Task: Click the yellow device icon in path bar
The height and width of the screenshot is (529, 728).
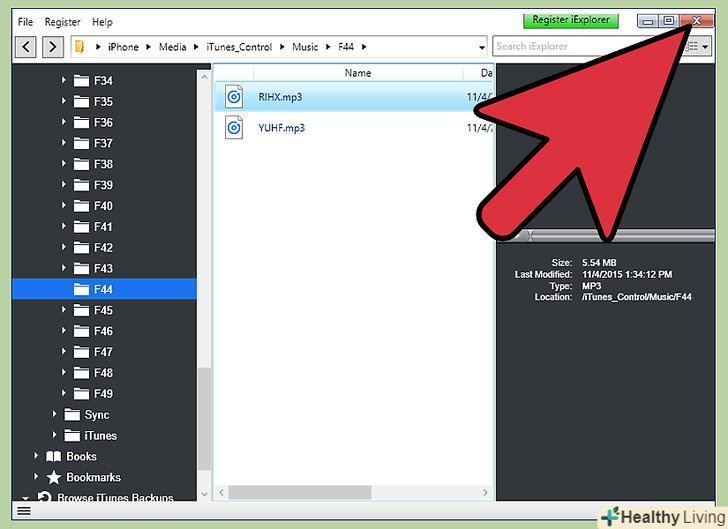Action: [80, 46]
